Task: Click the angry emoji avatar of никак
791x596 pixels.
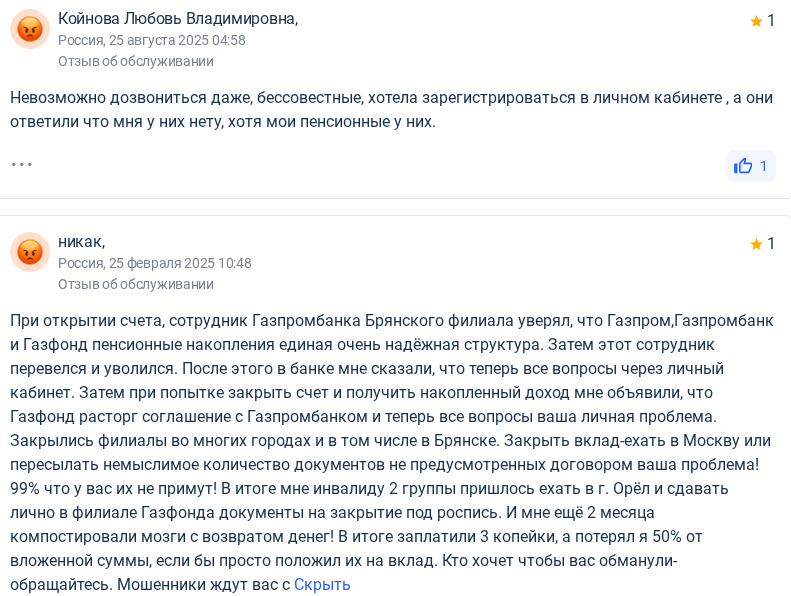Action: 30,252
